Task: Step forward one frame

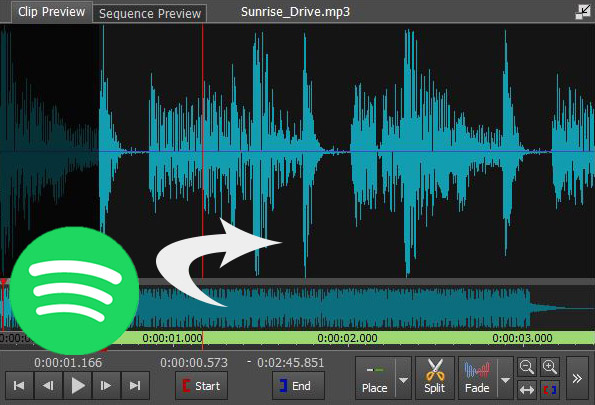Action: click(x=106, y=386)
